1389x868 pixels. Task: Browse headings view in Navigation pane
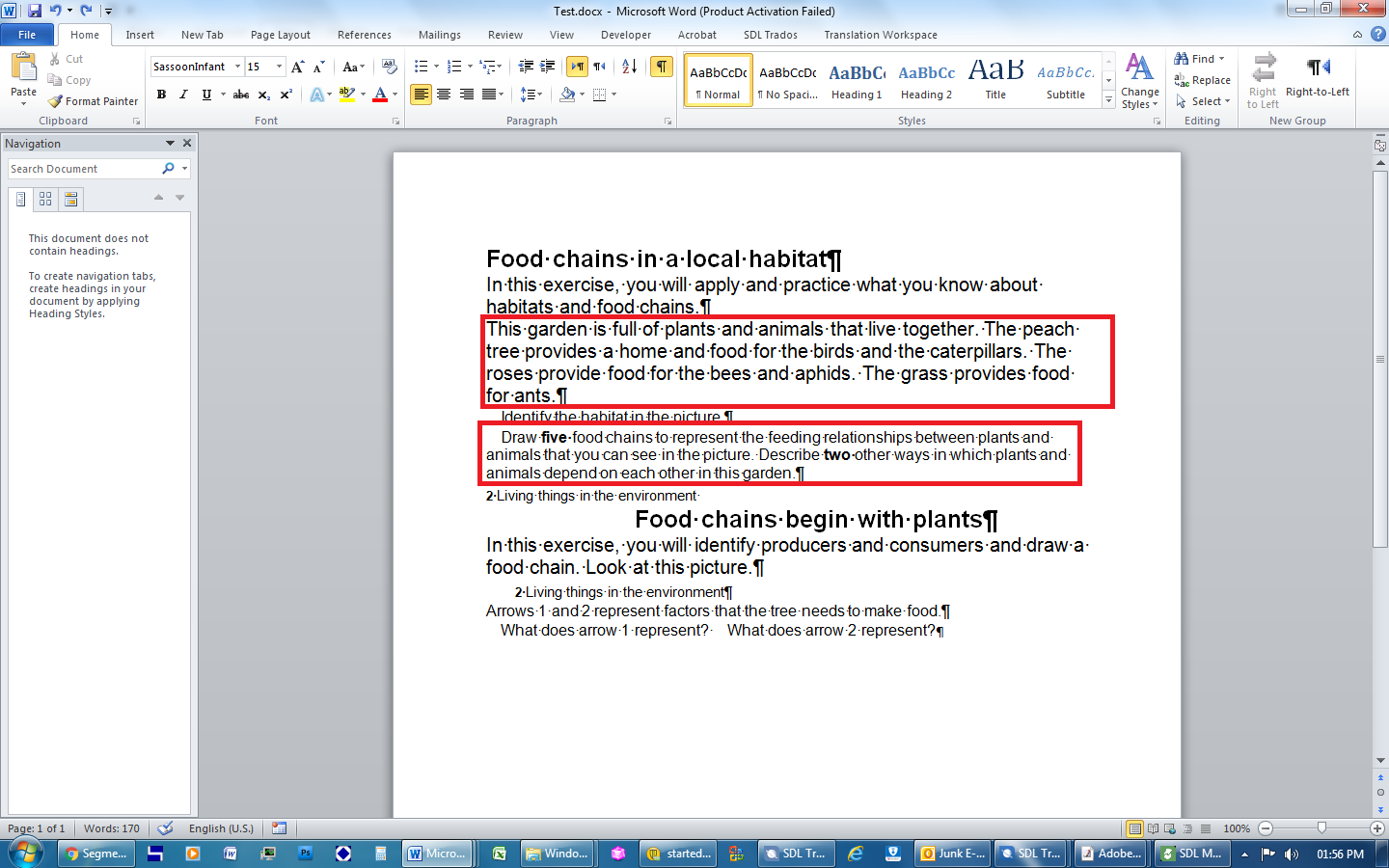tap(21, 199)
